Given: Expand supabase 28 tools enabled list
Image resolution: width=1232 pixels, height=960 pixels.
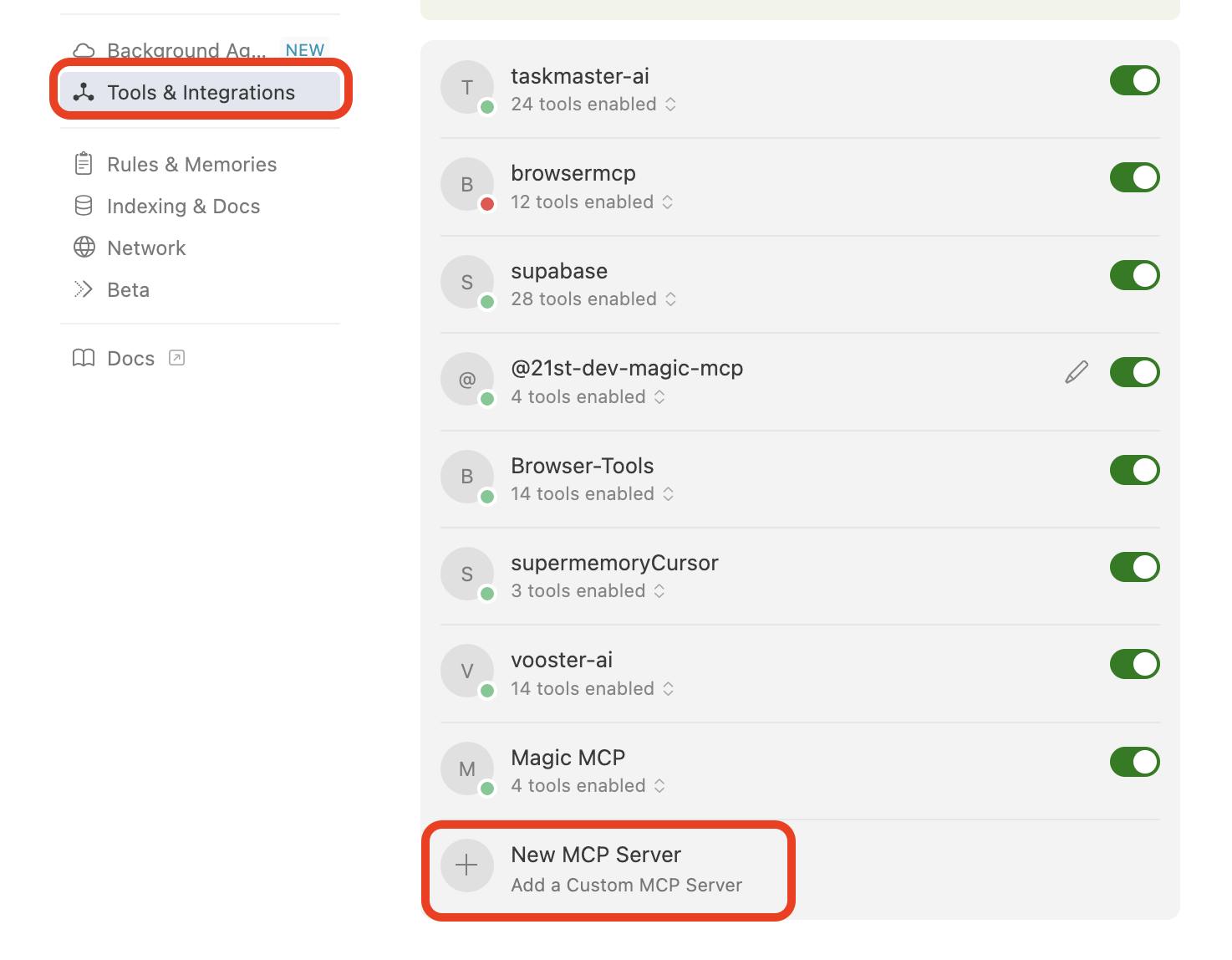Looking at the screenshot, I should coord(593,299).
